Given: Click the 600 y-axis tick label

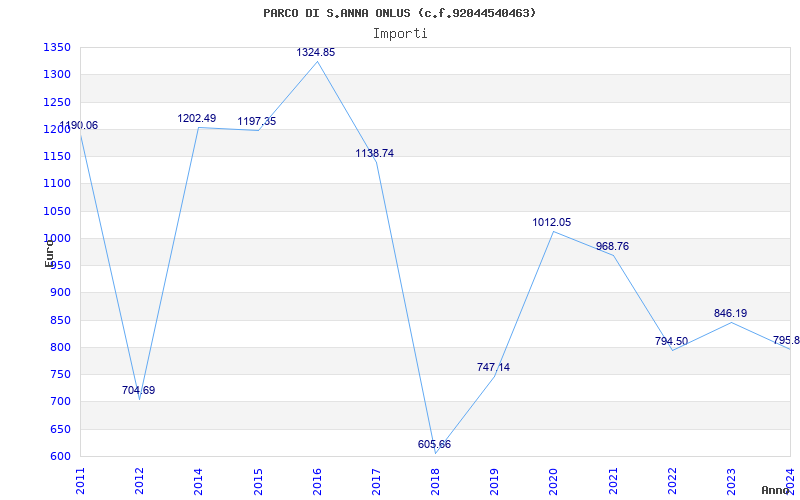Looking at the screenshot, I should tap(60, 457).
